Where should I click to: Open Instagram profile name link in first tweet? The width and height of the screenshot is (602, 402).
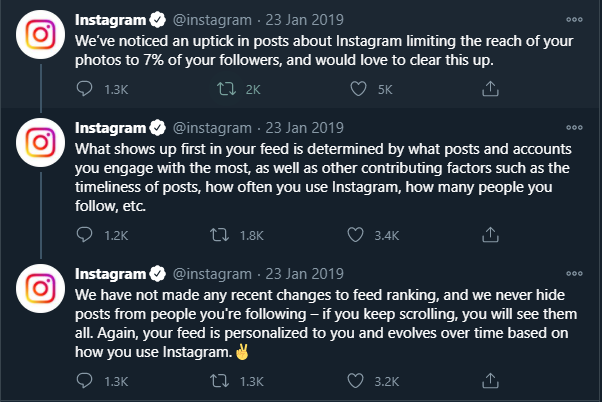108,19
